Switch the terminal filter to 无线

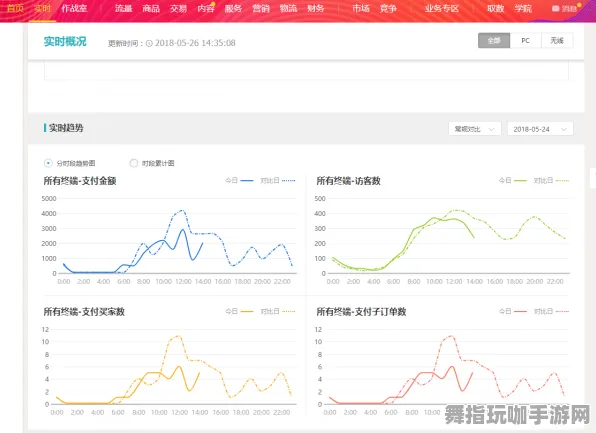pos(557,40)
